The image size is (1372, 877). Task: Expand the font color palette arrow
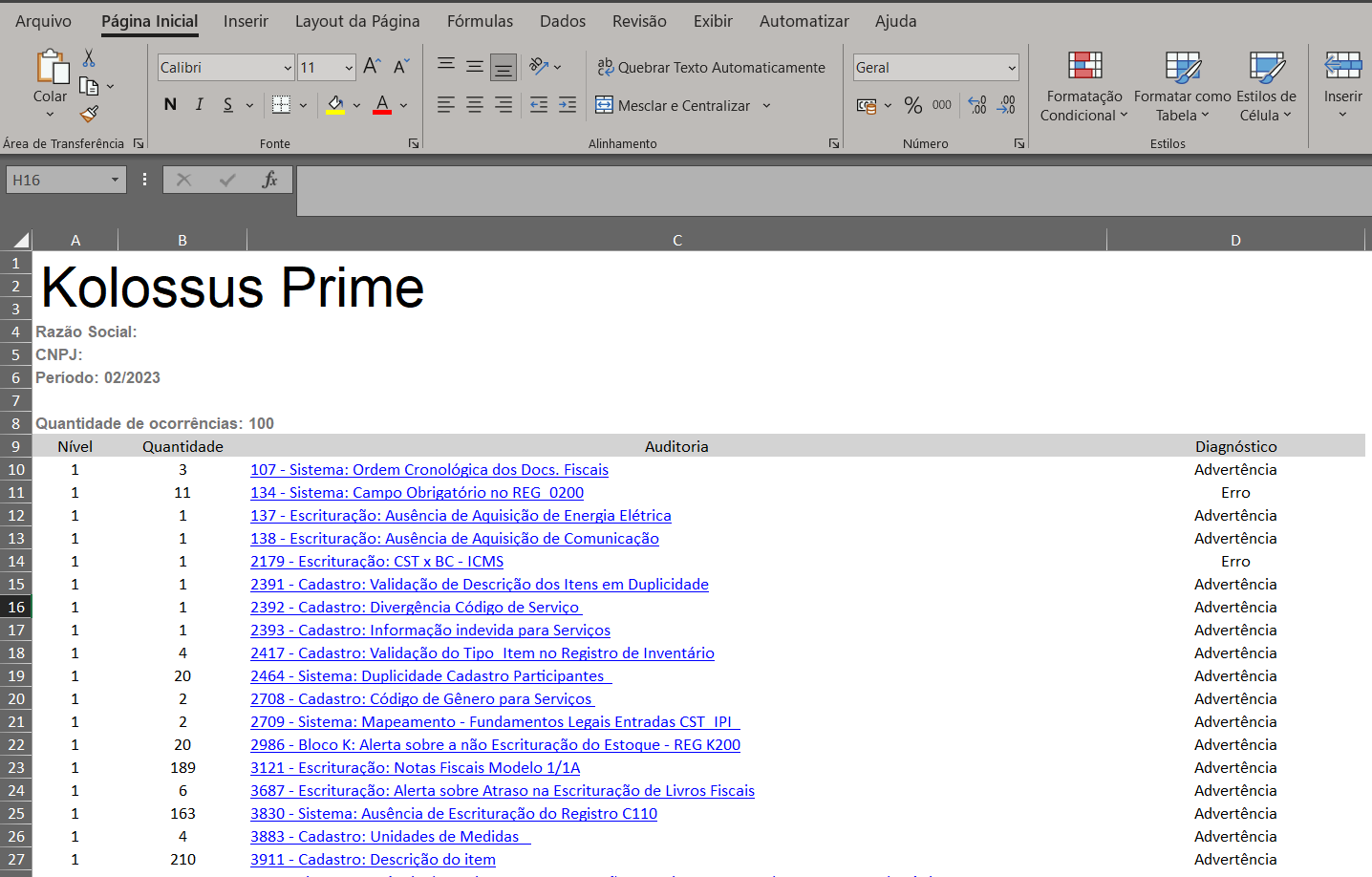tap(404, 105)
